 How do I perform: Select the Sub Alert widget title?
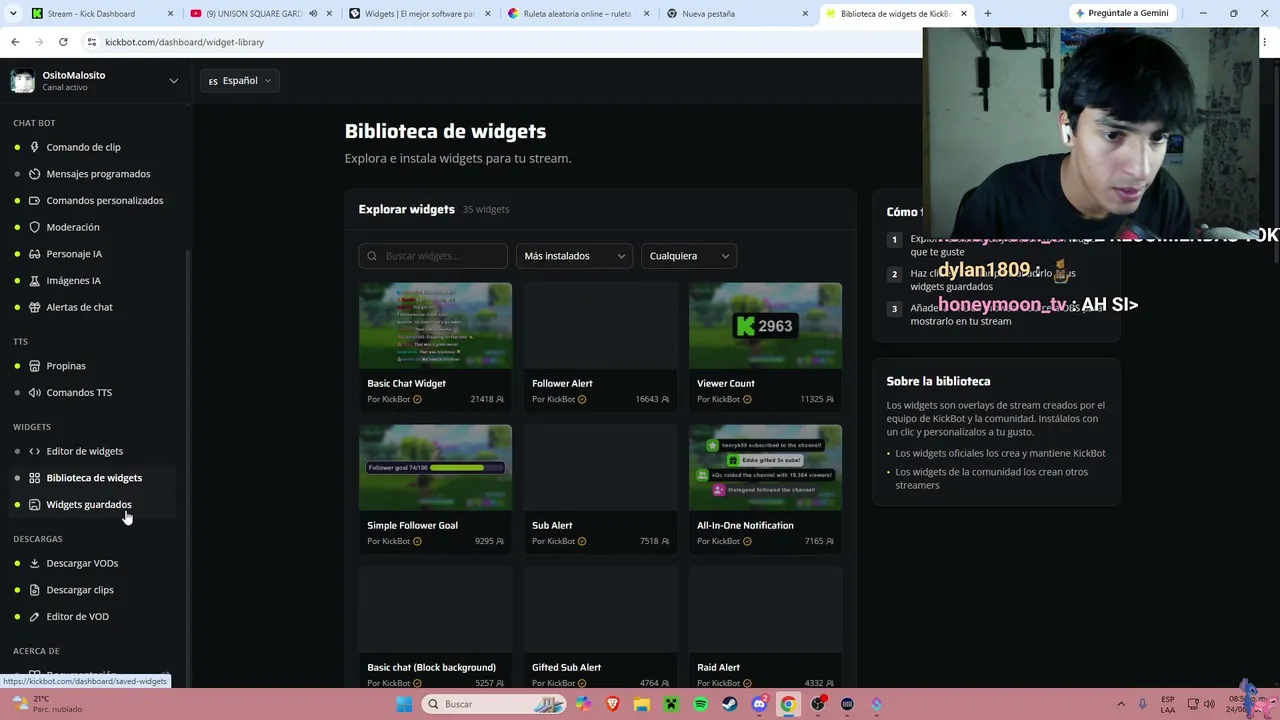[x=552, y=525]
